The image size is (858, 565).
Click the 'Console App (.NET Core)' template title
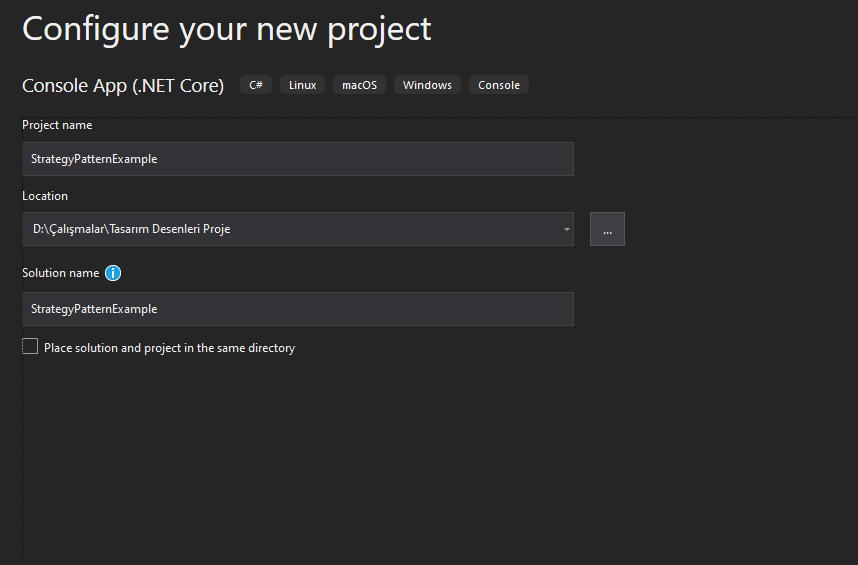pos(123,86)
